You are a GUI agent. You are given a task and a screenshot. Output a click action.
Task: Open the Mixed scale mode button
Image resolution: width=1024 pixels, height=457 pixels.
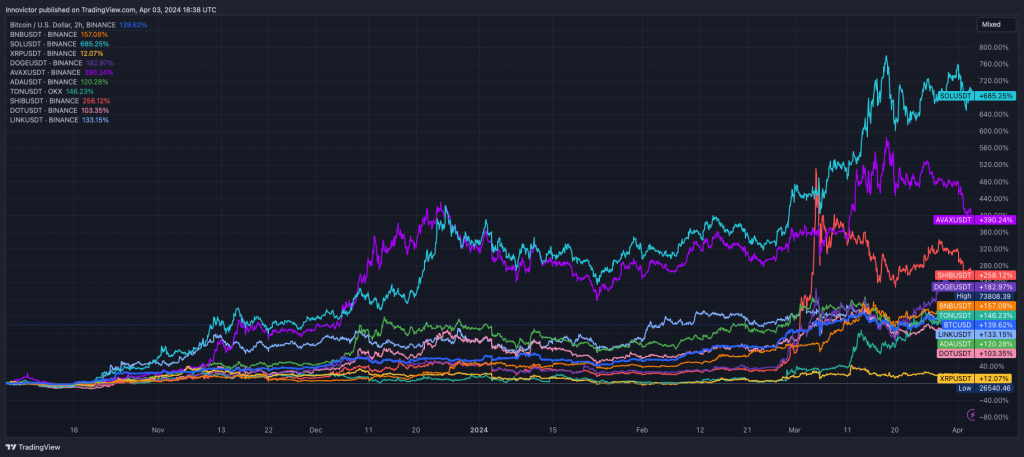pos(996,24)
